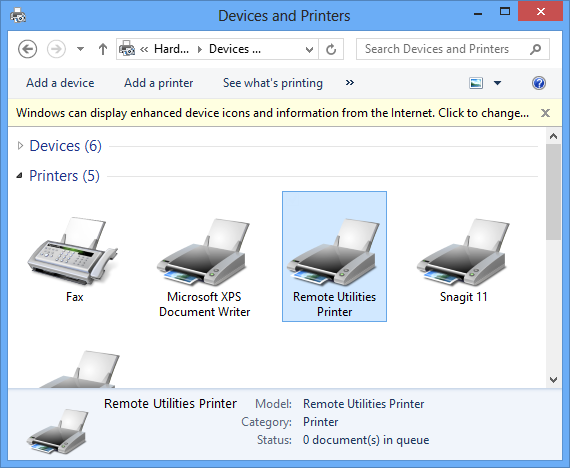Click the scrollbar down arrow
This screenshot has height=468, width=570.
tap(553, 380)
